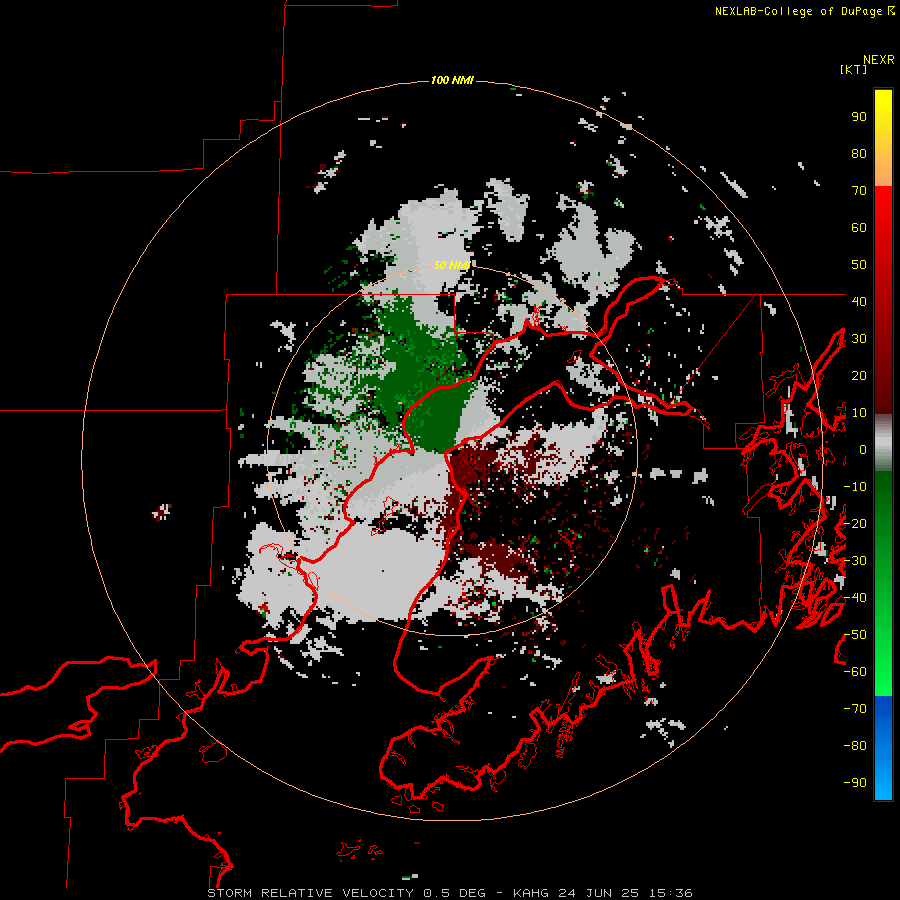Click the -90 value on velocity scale
This screenshot has height=900, width=900.
855,783
